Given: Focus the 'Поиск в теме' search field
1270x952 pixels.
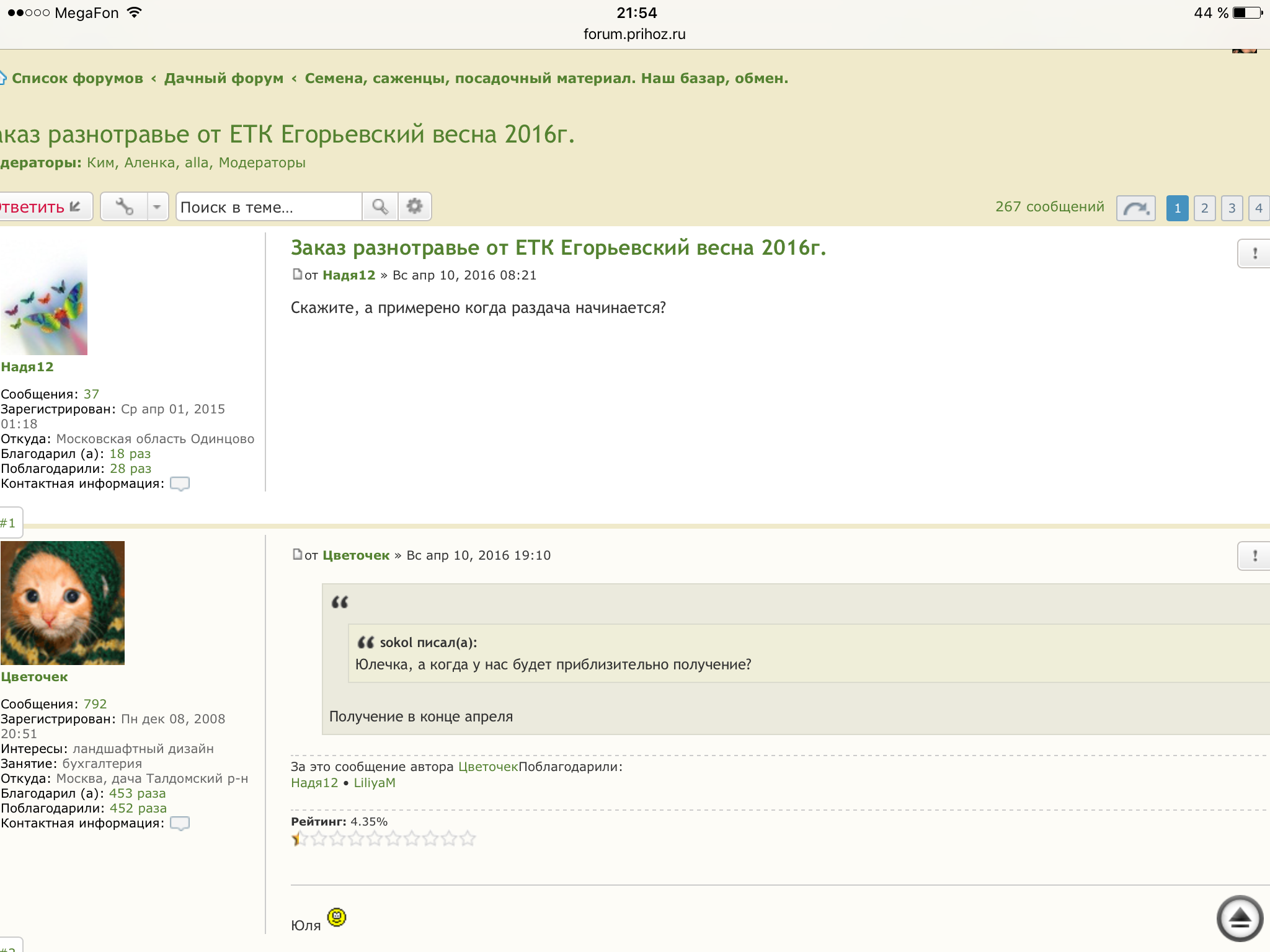Looking at the screenshot, I should [269, 207].
